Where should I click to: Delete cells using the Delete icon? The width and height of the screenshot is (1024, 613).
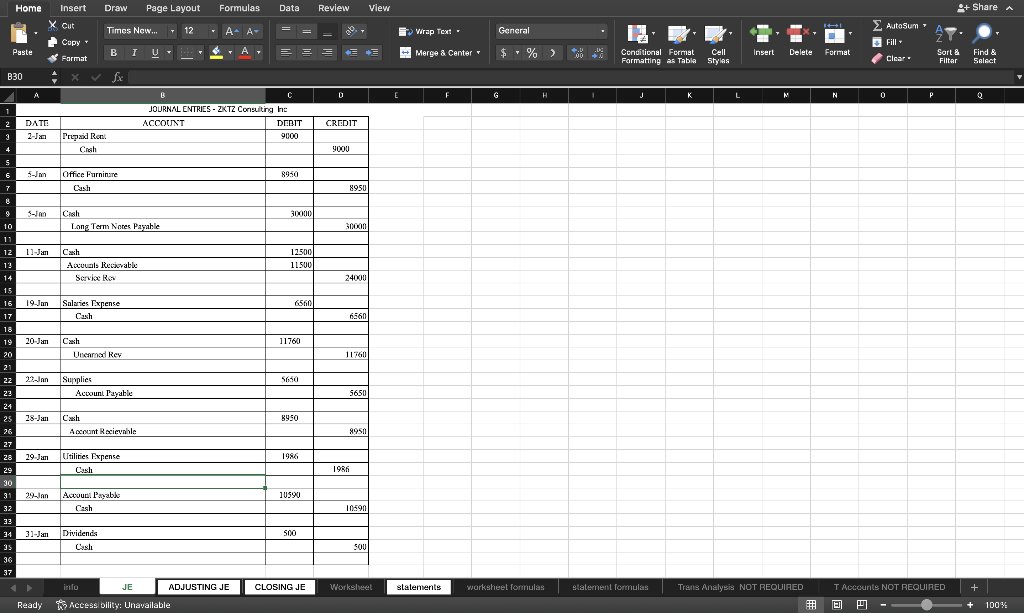796,33
